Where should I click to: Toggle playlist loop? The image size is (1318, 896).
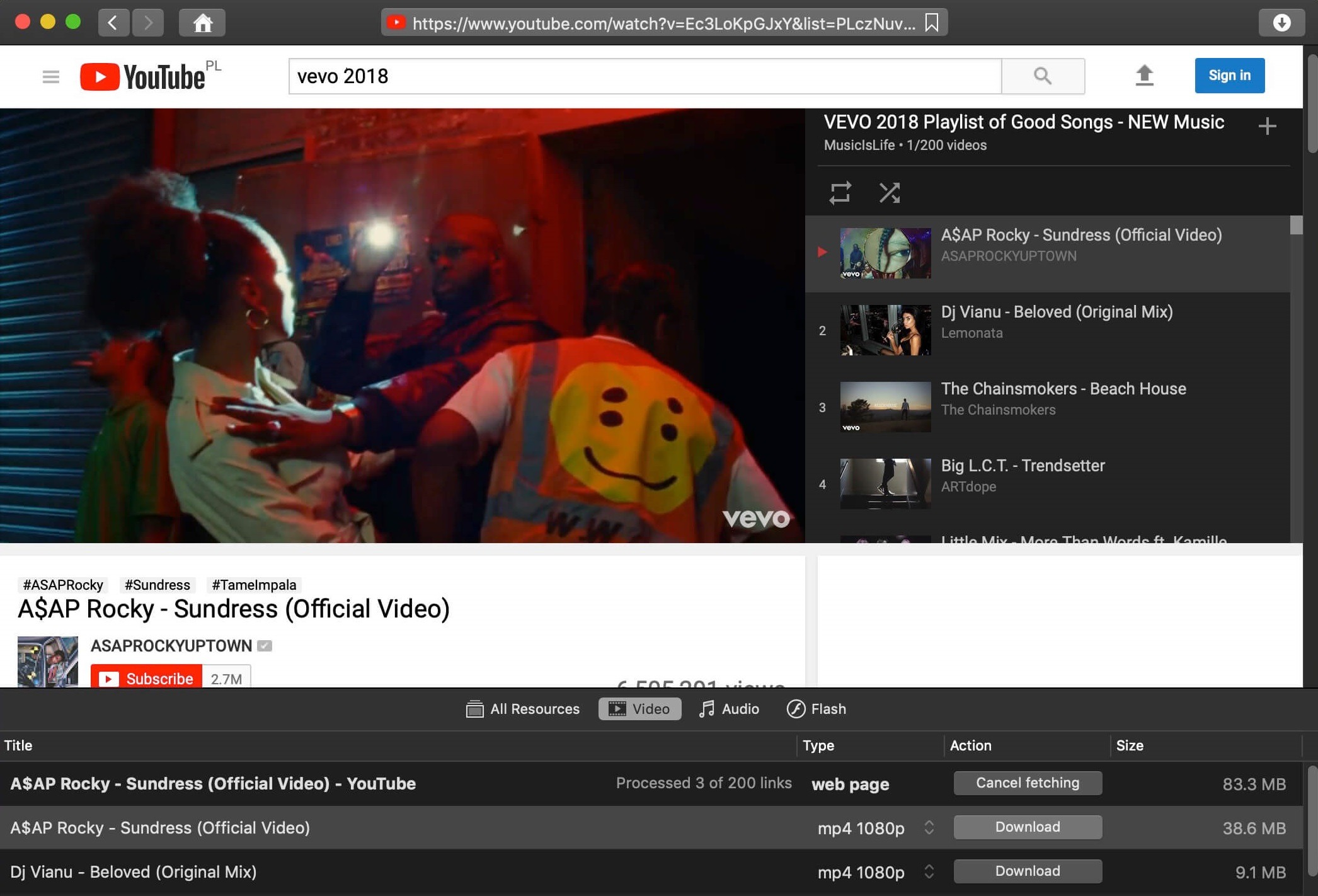pos(840,193)
